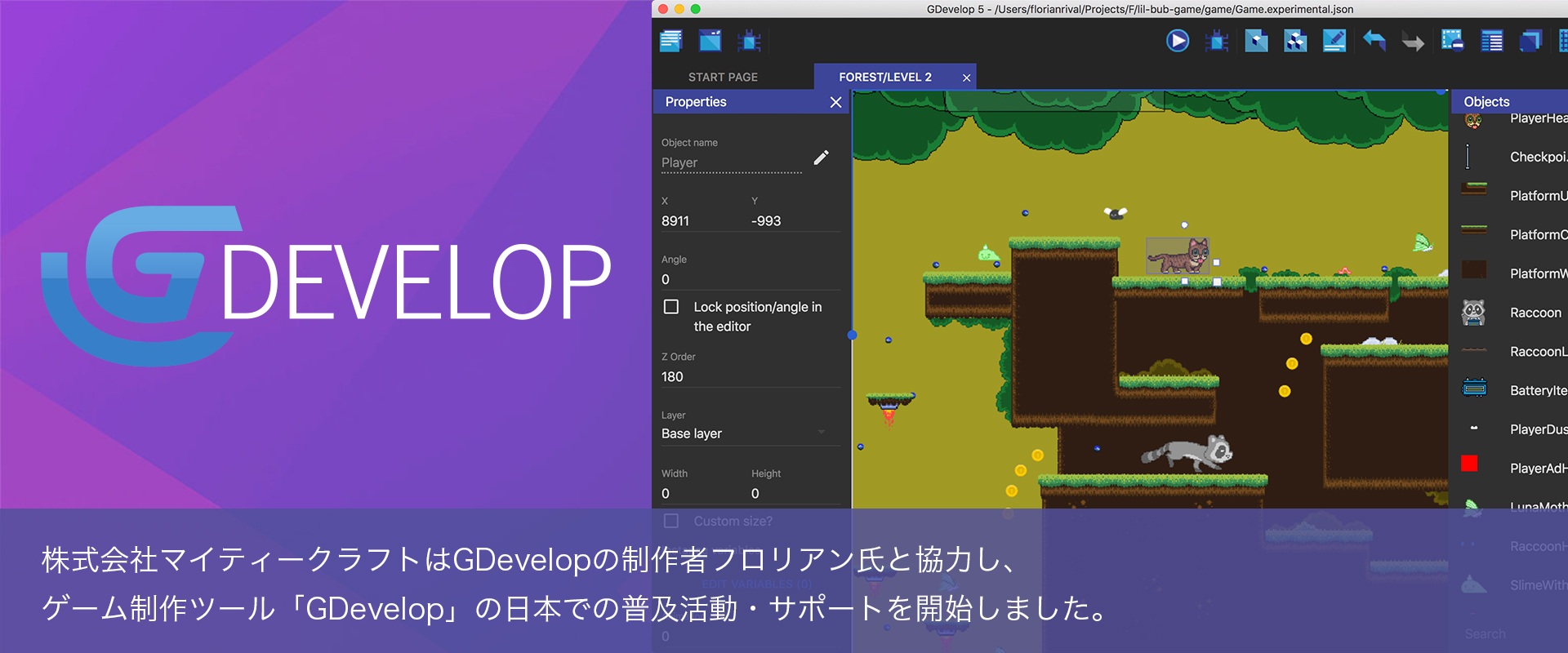Open the project manager icon in toolbar
This screenshot has height=653, width=1568.
coord(670,41)
